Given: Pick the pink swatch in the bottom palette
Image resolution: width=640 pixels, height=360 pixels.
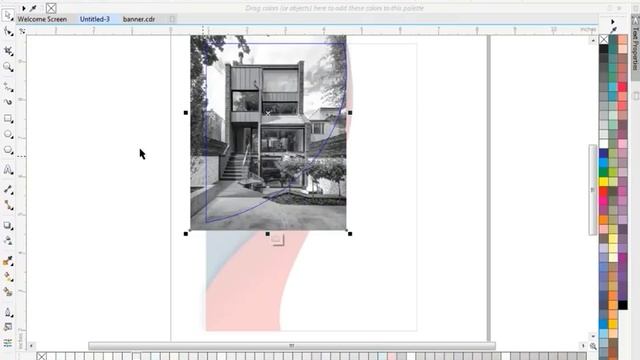Looking at the screenshot, I should 391,356.
